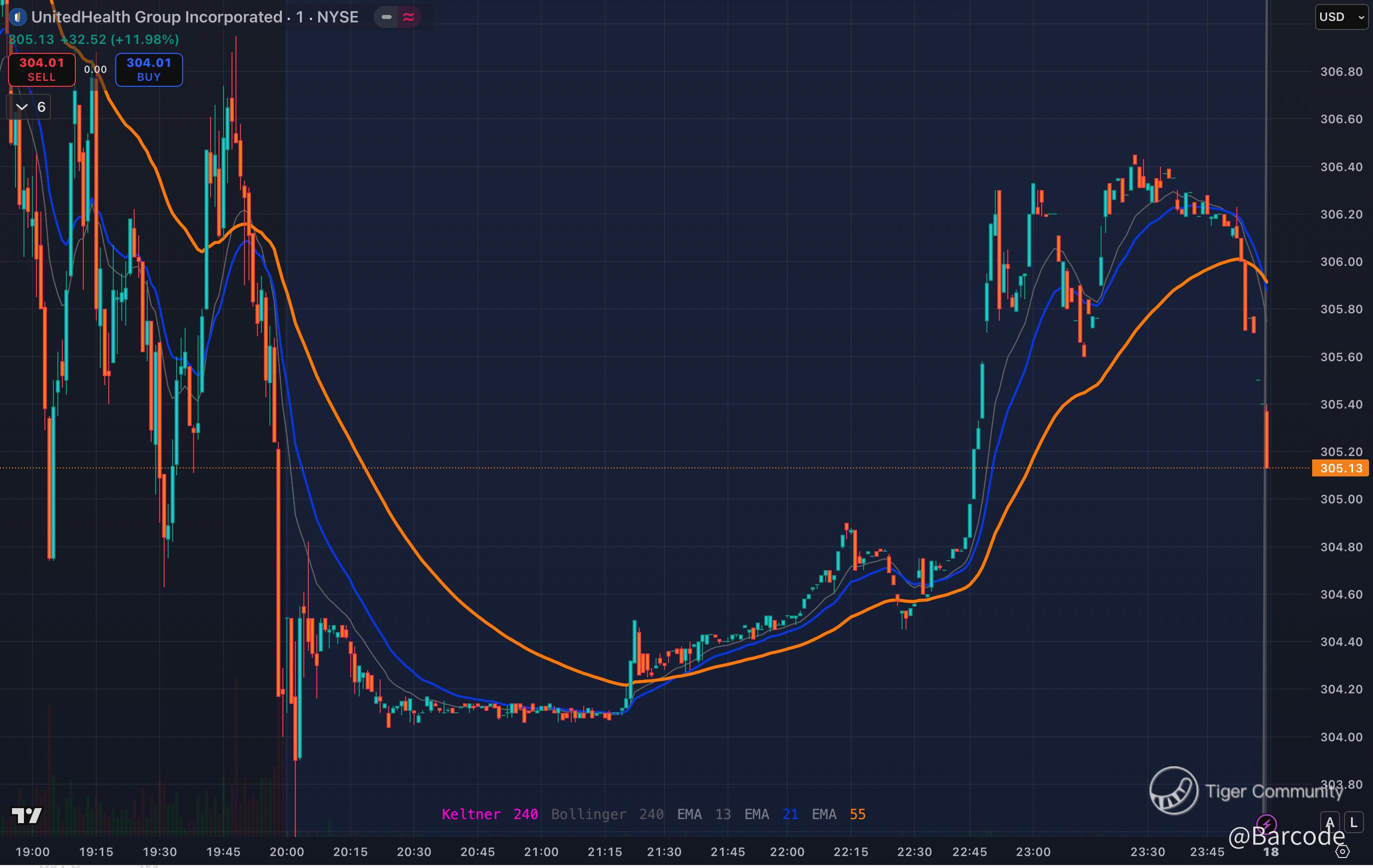1373x868 pixels.
Task: Toggle log scale with L button
Action: pos(1354,823)
